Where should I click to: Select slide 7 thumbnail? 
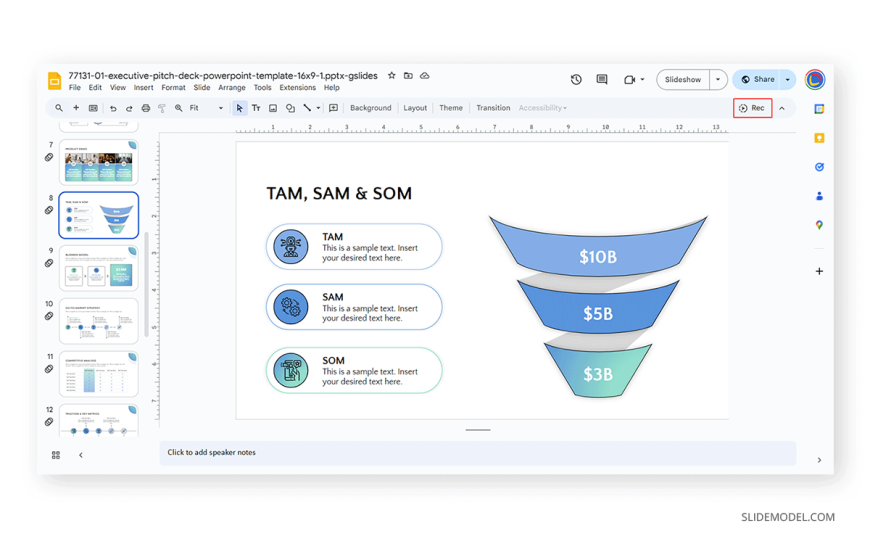point(99,162)
